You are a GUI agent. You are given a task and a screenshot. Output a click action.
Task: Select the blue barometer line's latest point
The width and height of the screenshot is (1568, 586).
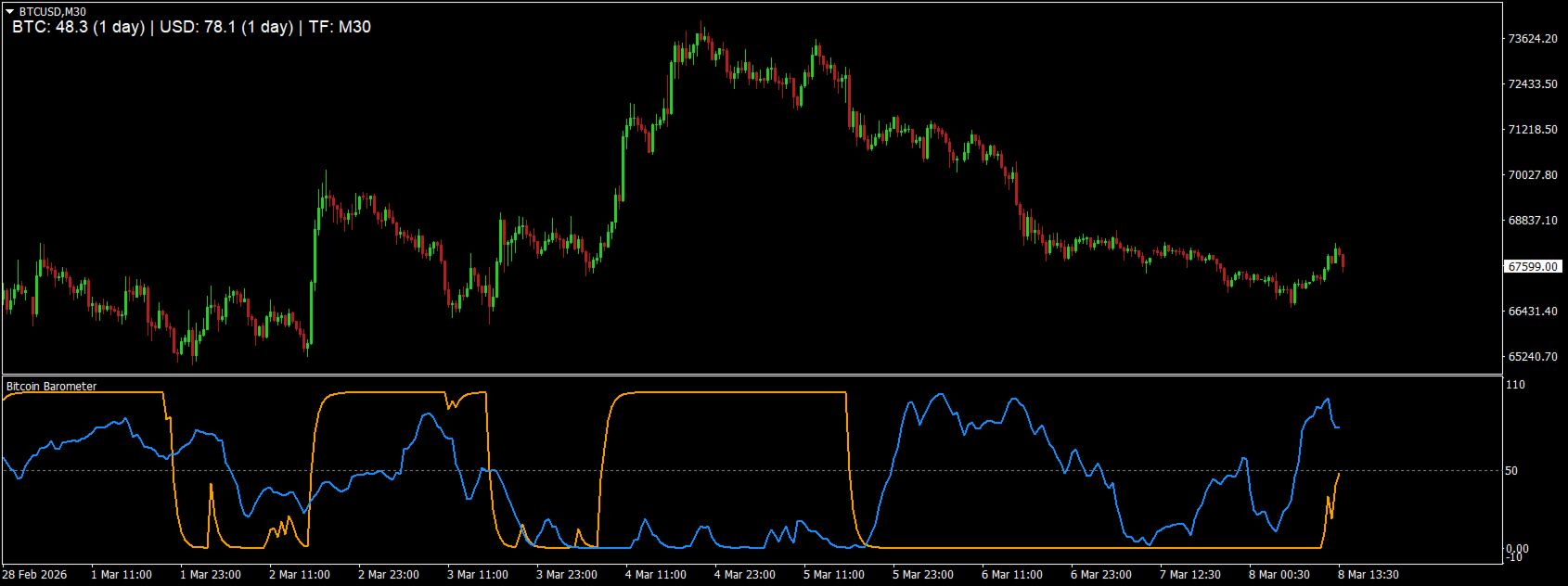click(1338, 427)
